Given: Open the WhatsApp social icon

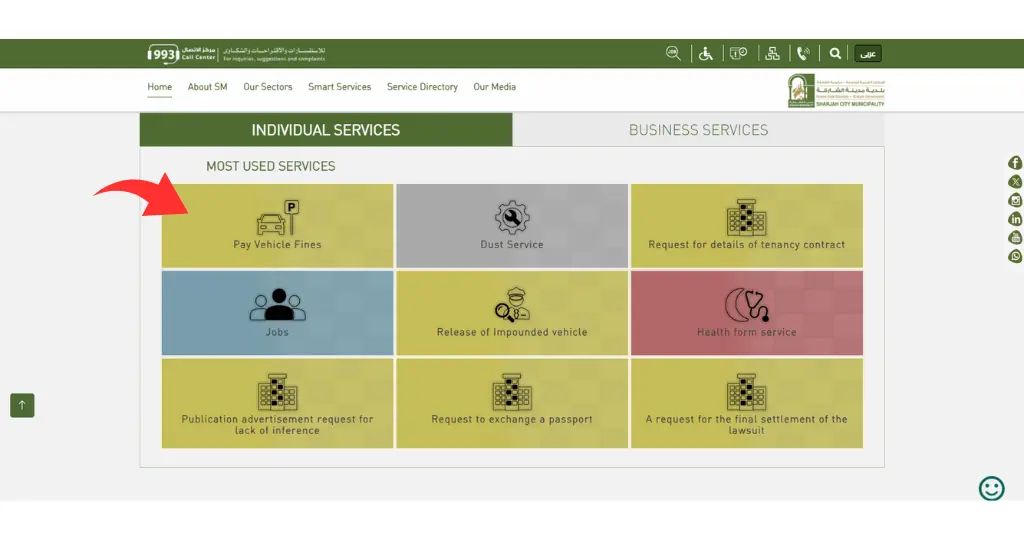Looking at the screenshot, I should (x=1015, y=256).
